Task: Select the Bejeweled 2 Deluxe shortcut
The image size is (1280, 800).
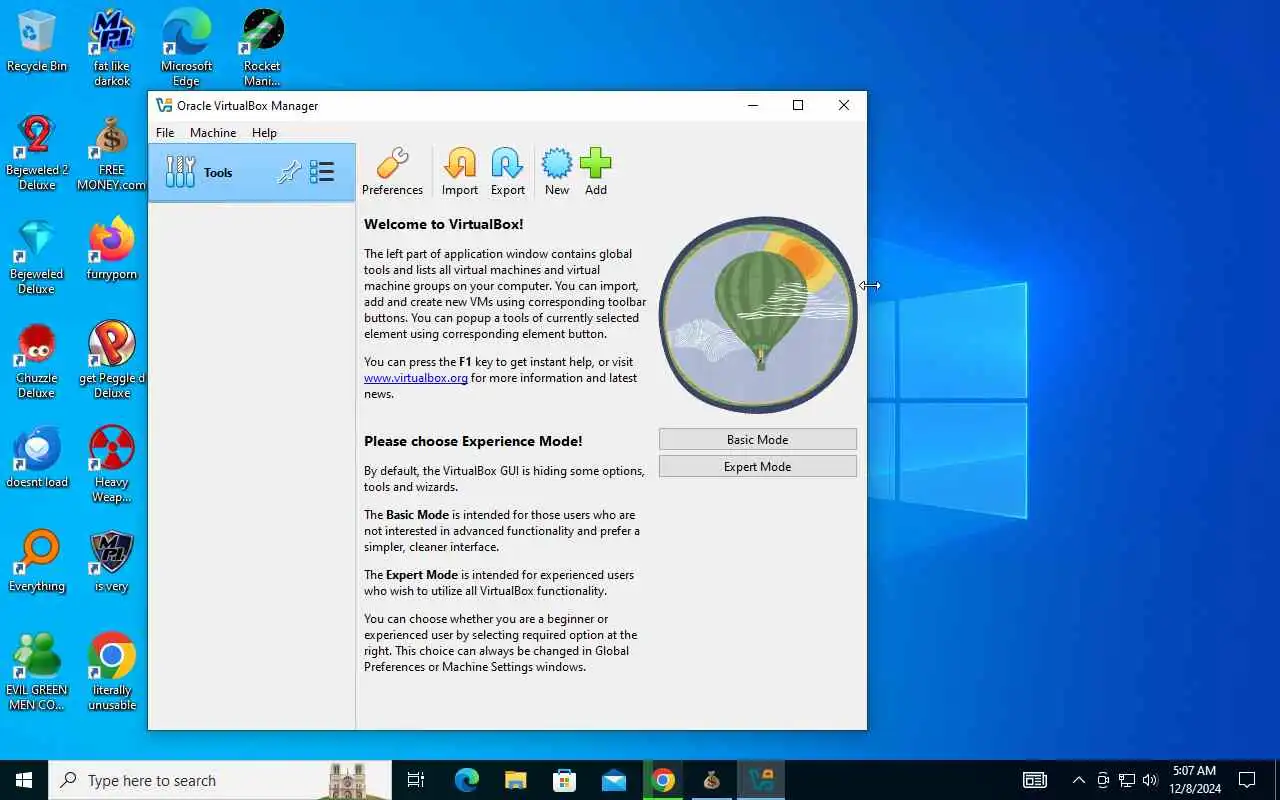Action: point(37,153)
